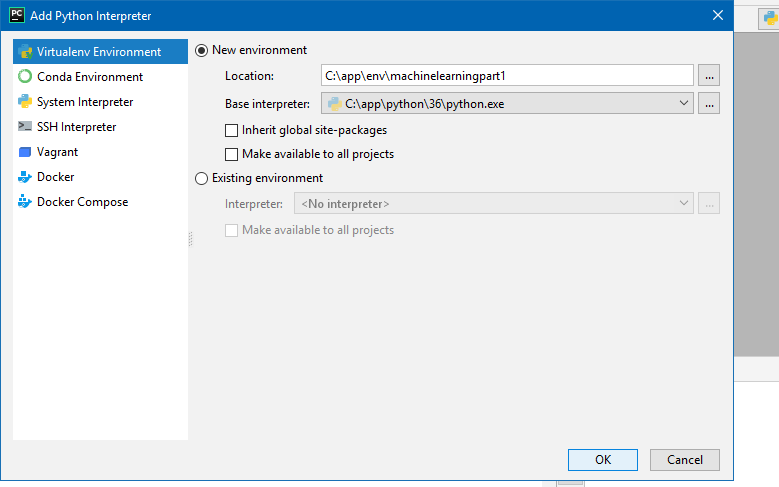Screen dimensions: 779x487
Task: Click the Virtualenv Environment icon in sidebar
Action: point(25,52)
